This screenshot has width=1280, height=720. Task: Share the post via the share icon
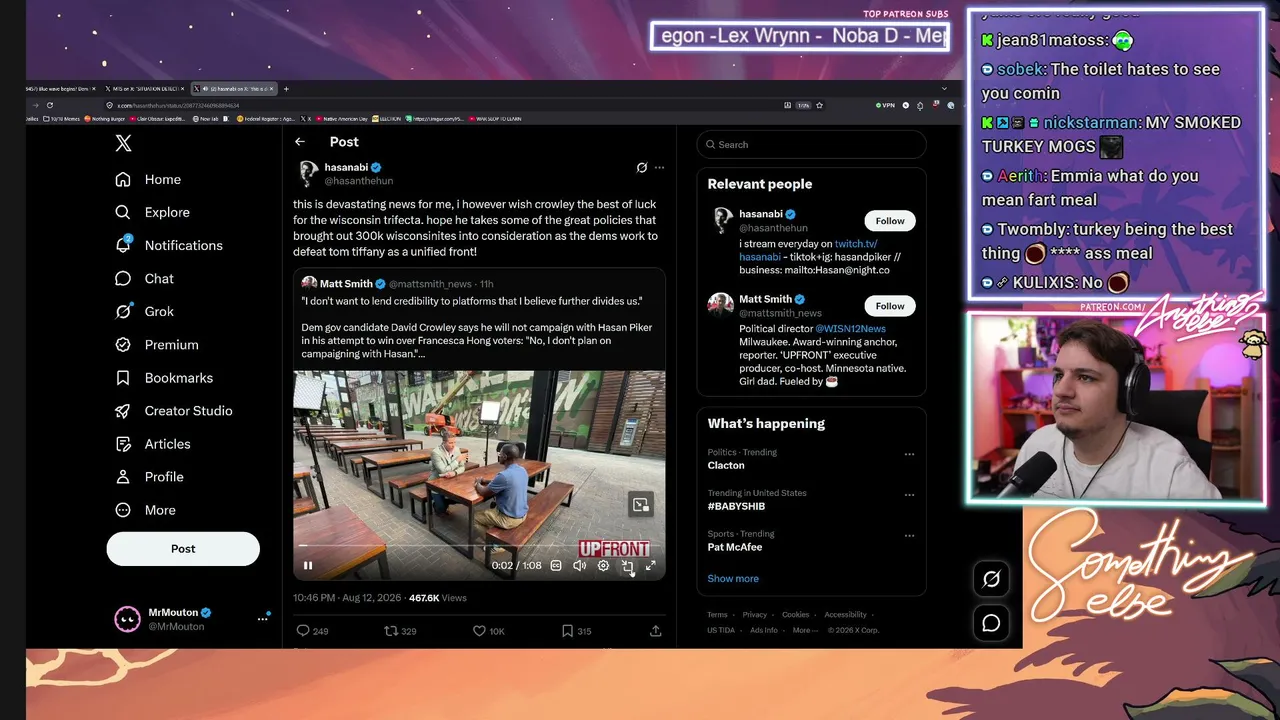(655, 631)
